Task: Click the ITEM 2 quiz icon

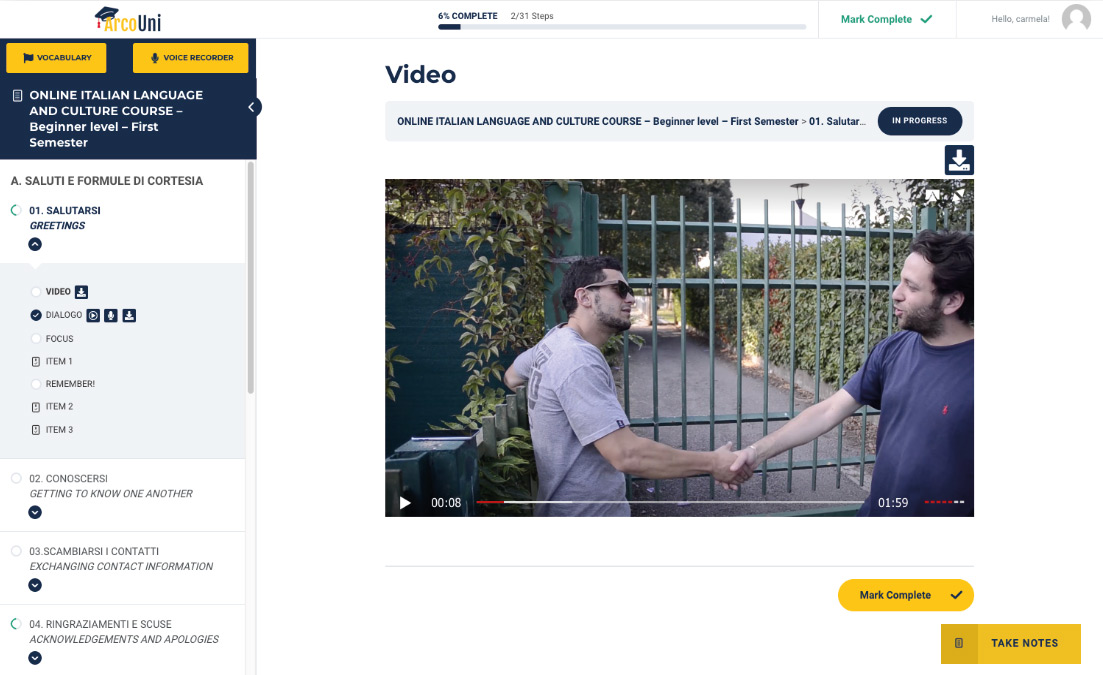Action: point(36,407)
